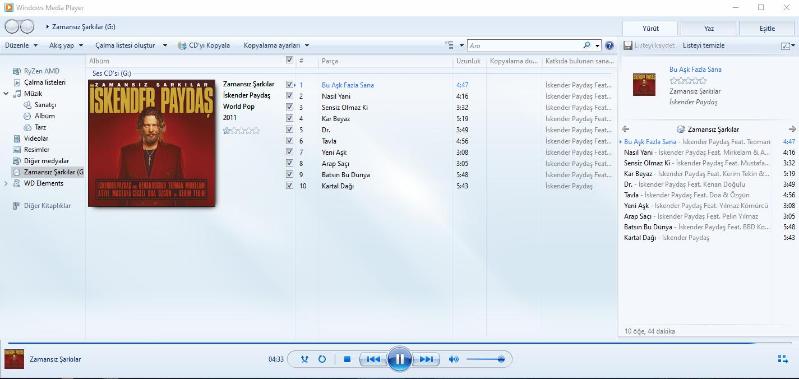This screenshot has height=379, width=799.
Task: Switch to the Yürüt tab
Action: coord(650,29)
